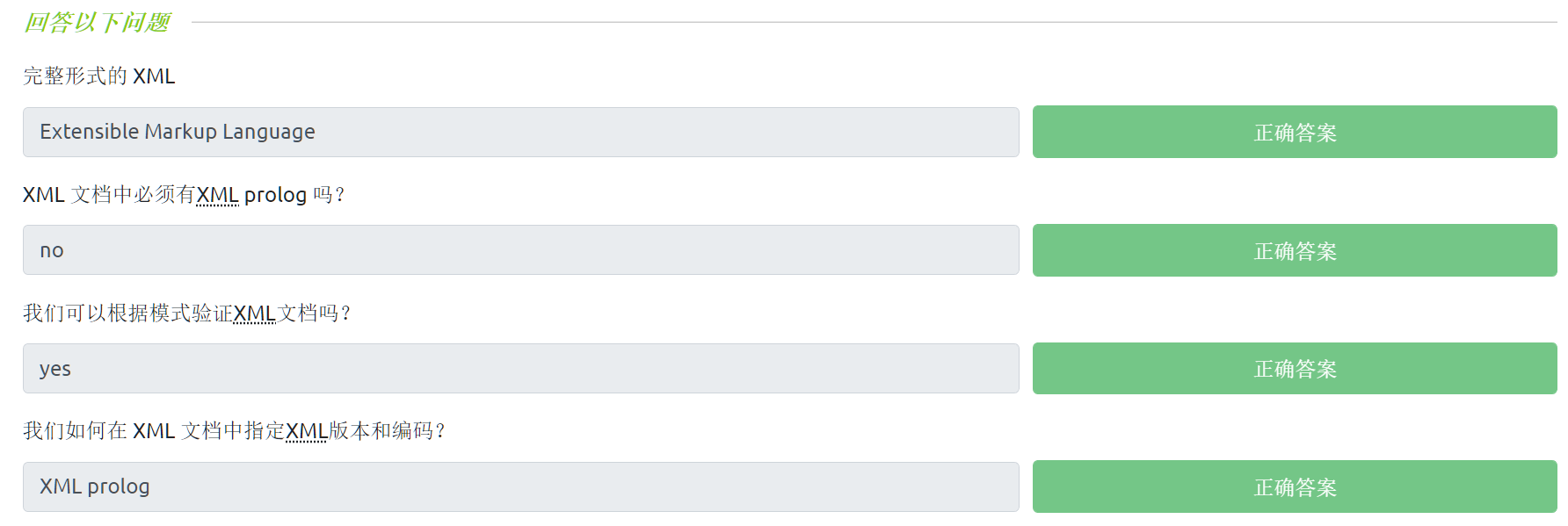Click the divider line beside 回答以下问题
Viewport: 1568px width, 526px height.
pyautogui.click(x=870, y=22)
